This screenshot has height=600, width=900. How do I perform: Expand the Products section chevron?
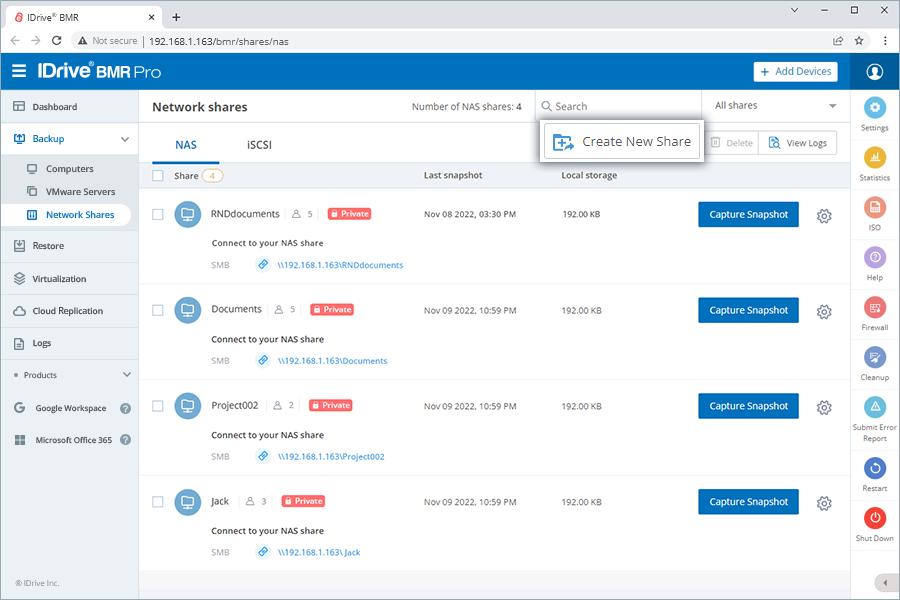point(126,375)
